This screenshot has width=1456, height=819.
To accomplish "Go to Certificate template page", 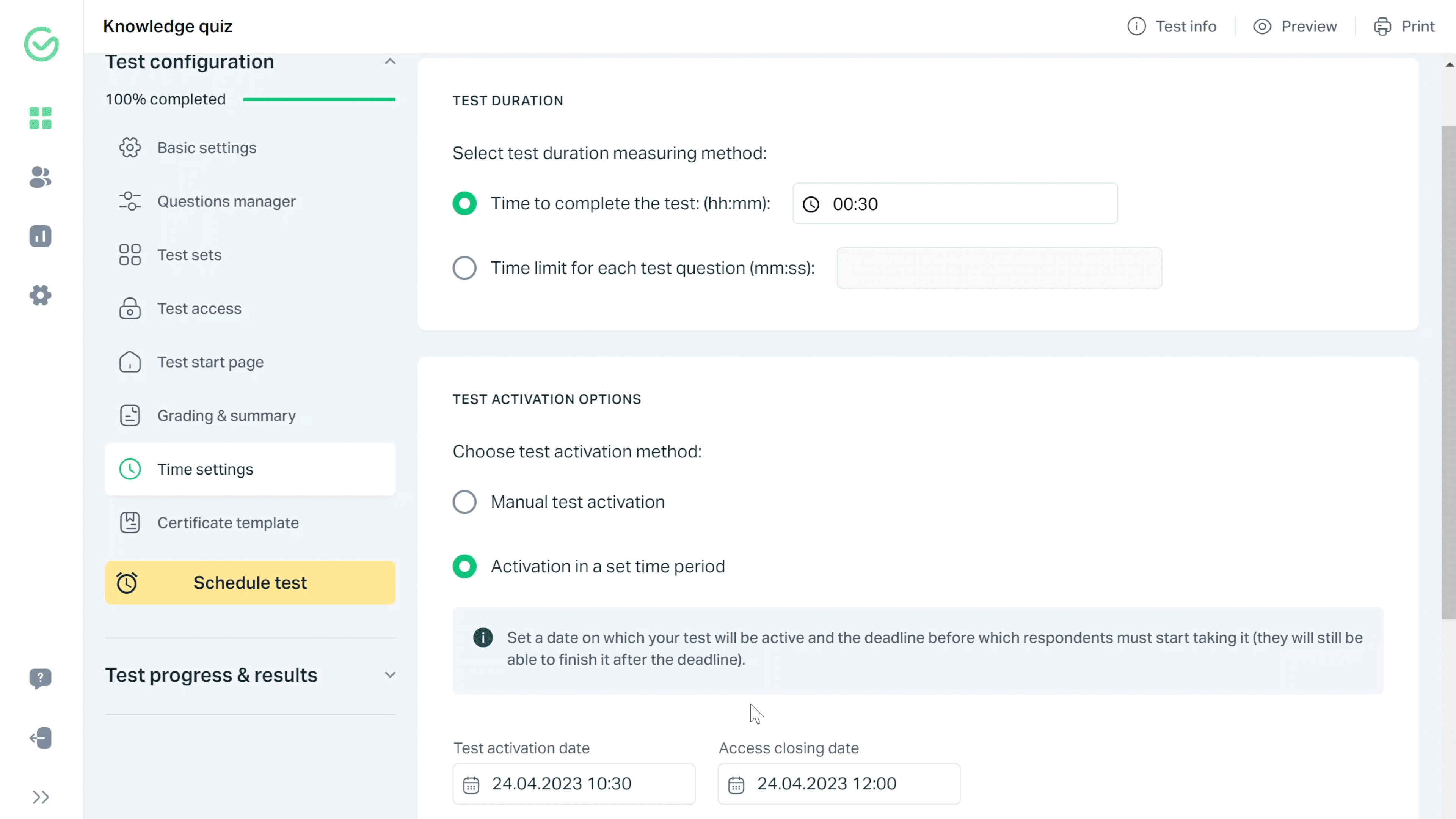I will [228, 523].
